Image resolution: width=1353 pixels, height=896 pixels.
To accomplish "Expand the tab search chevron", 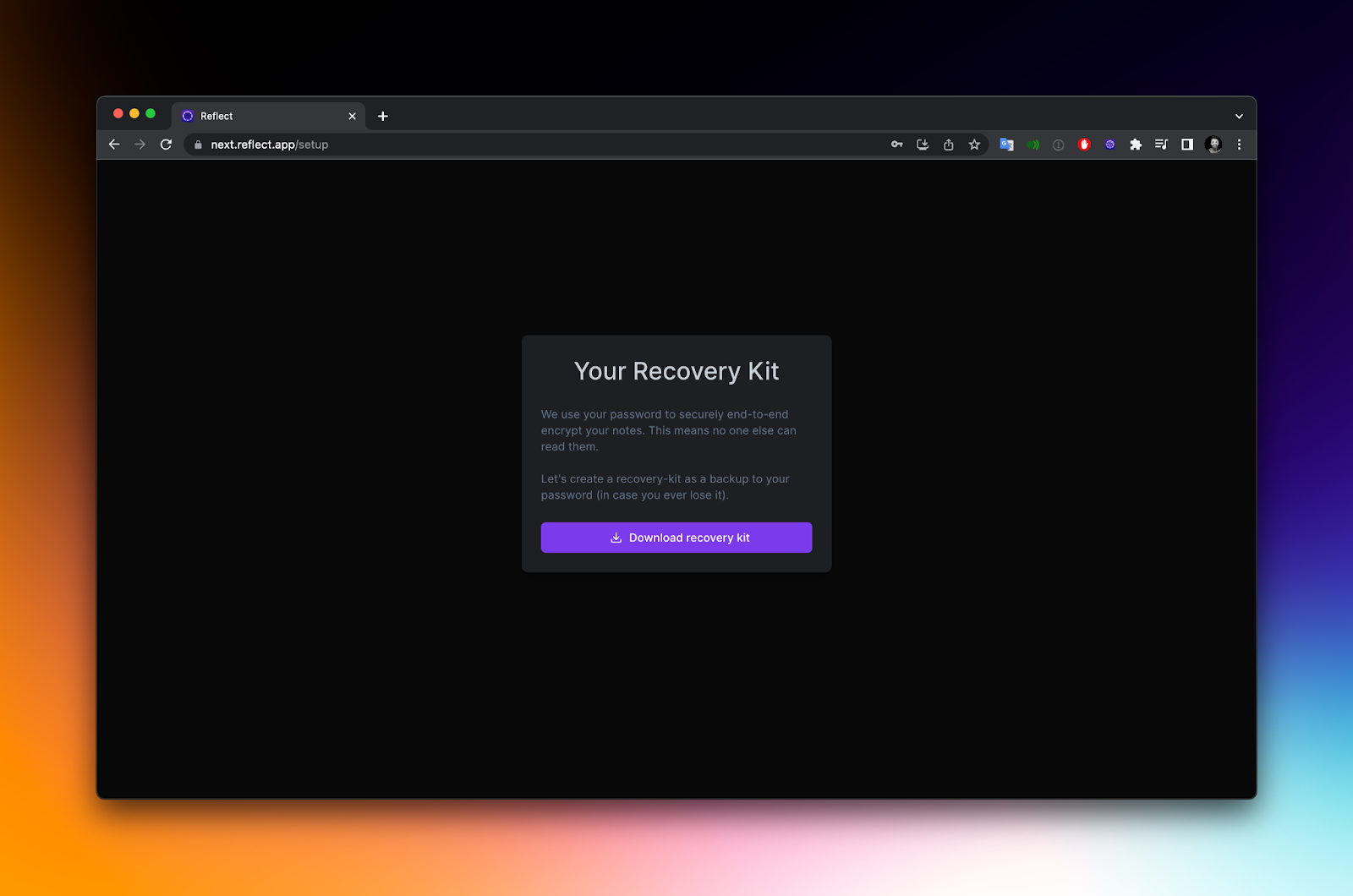I will pyautogui.click(x=1239, y=117).
